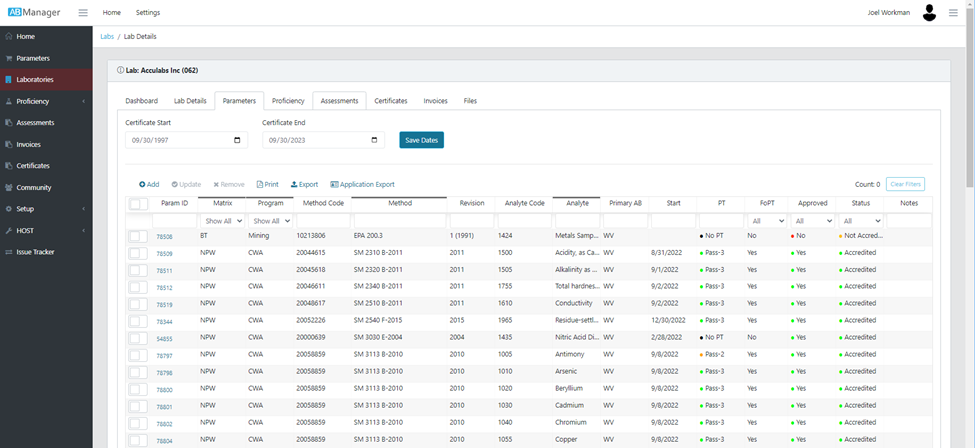Image resolution: width=975 pixels, height=448 pixels.
Task: Expand the Proficiency sidebar submenu
Action: coord(83,101)
